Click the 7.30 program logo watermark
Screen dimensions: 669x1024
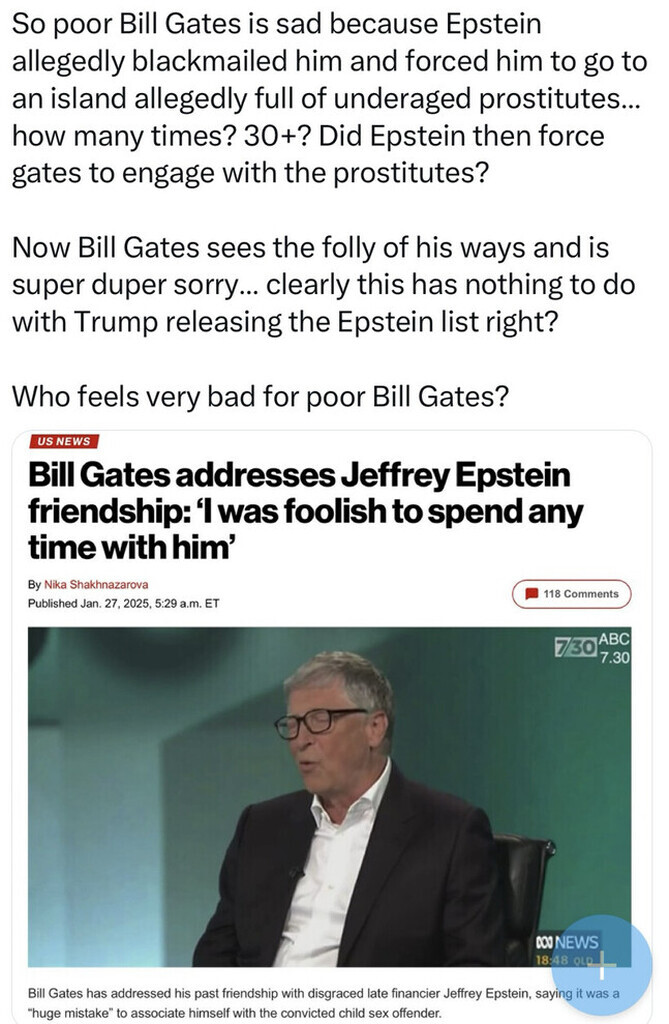click(575, 647)
